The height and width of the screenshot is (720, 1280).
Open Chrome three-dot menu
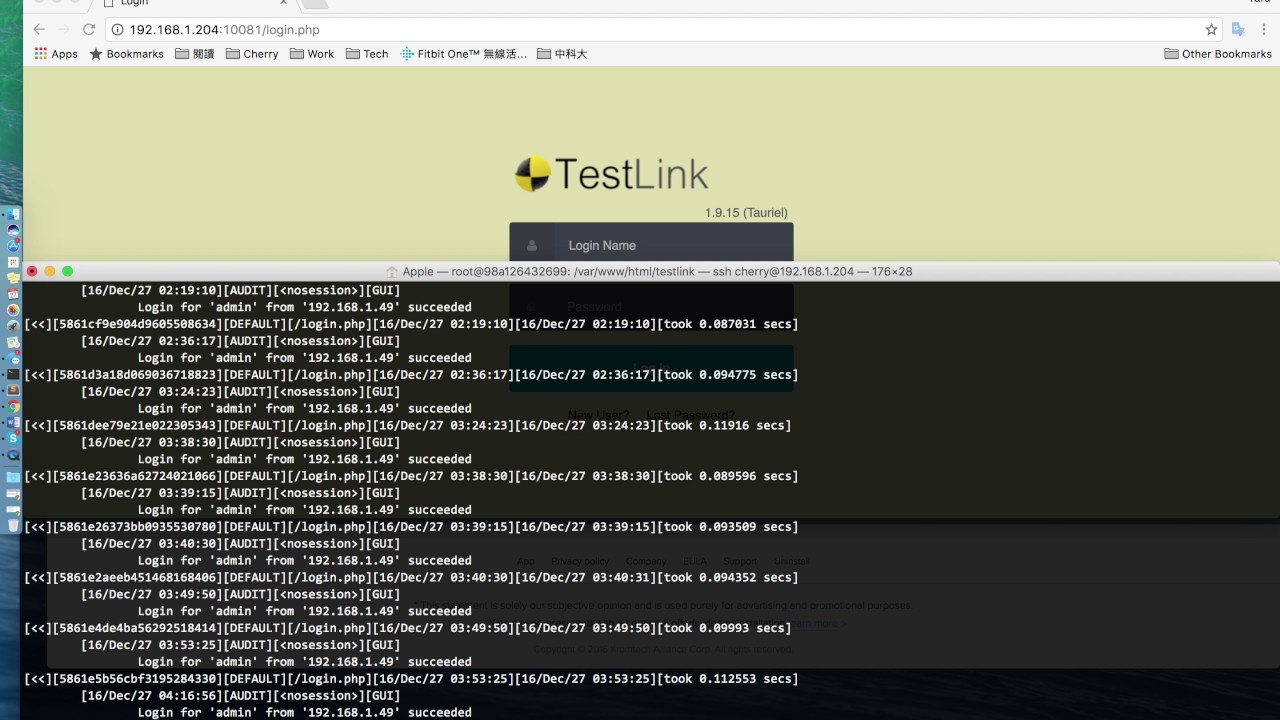(1265, 30)
